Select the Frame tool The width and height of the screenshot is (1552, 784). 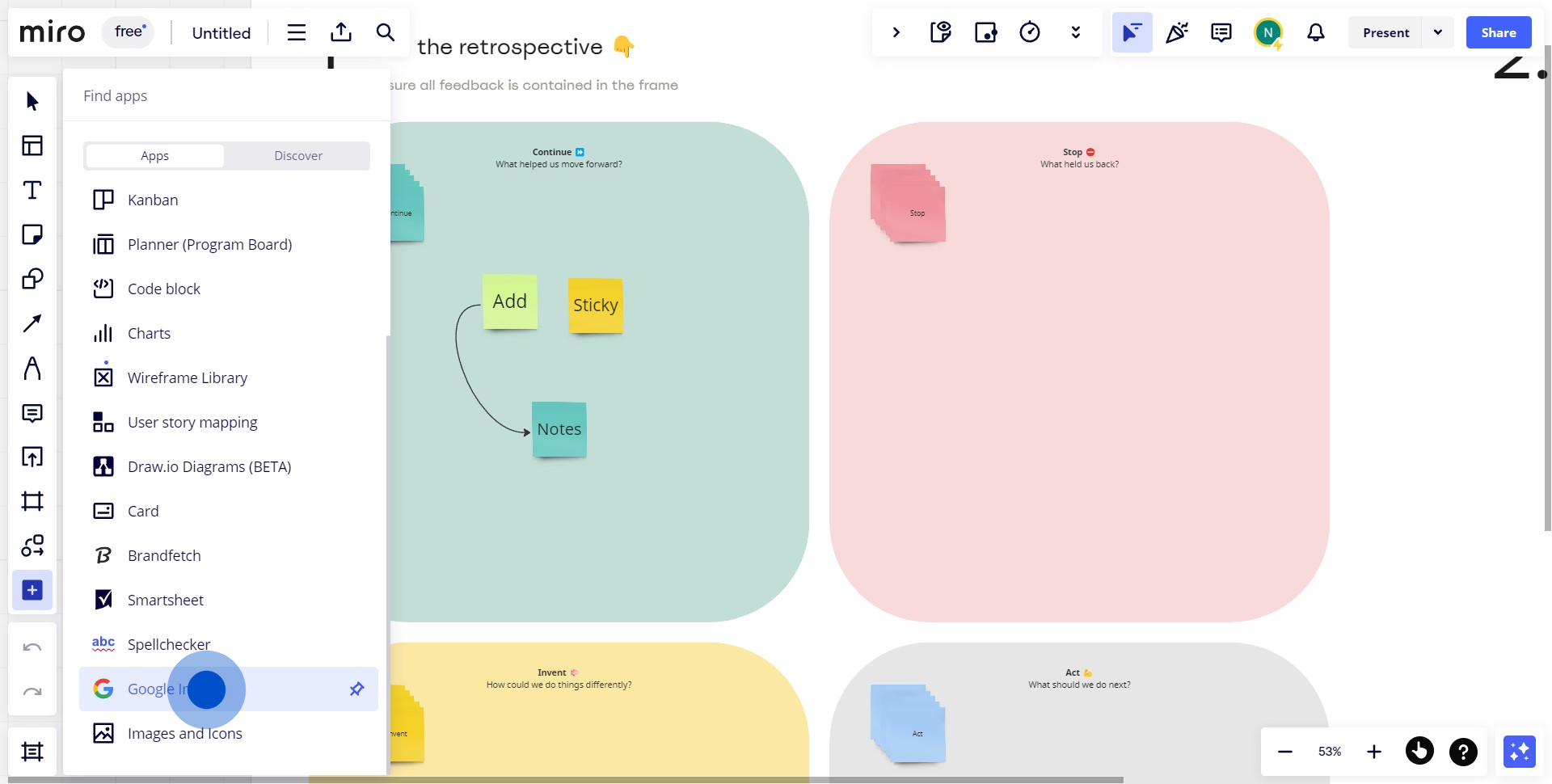[x=32, y=501]
